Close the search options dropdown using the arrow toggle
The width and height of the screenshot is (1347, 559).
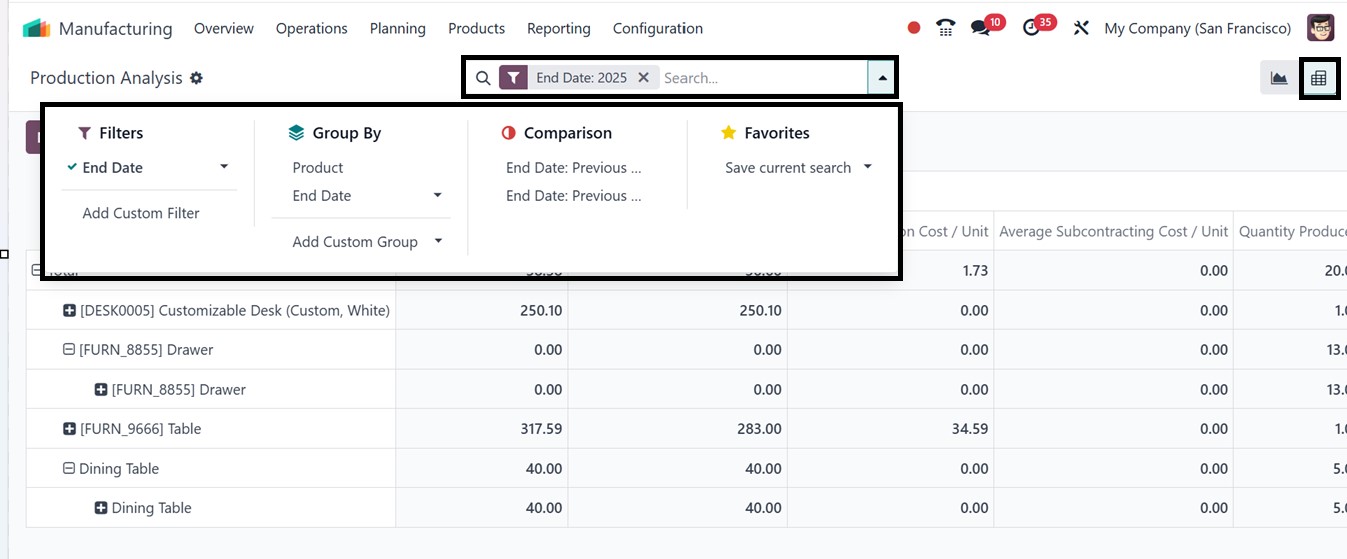(882, 78)
